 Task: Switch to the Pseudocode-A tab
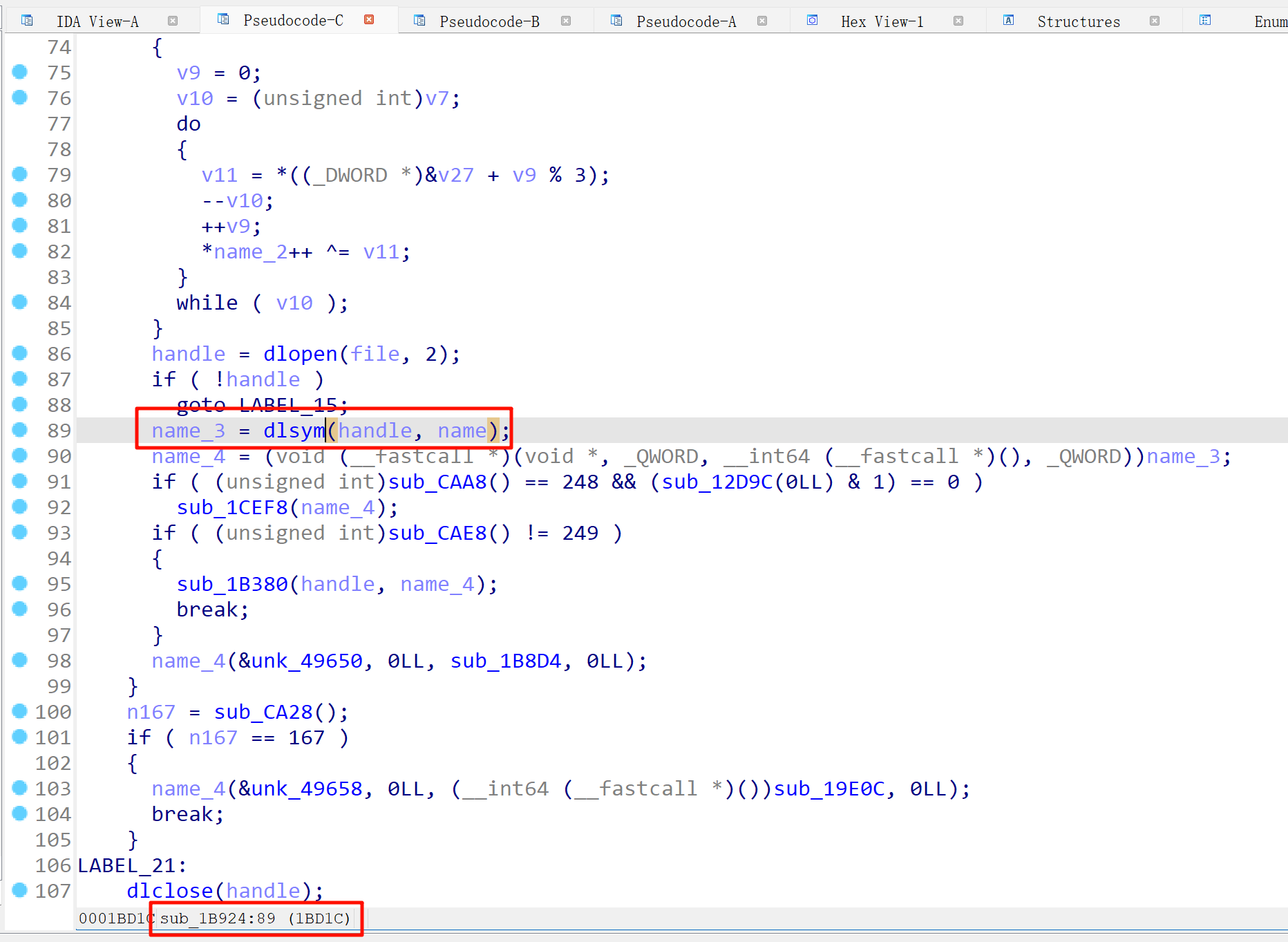[685, 21]
